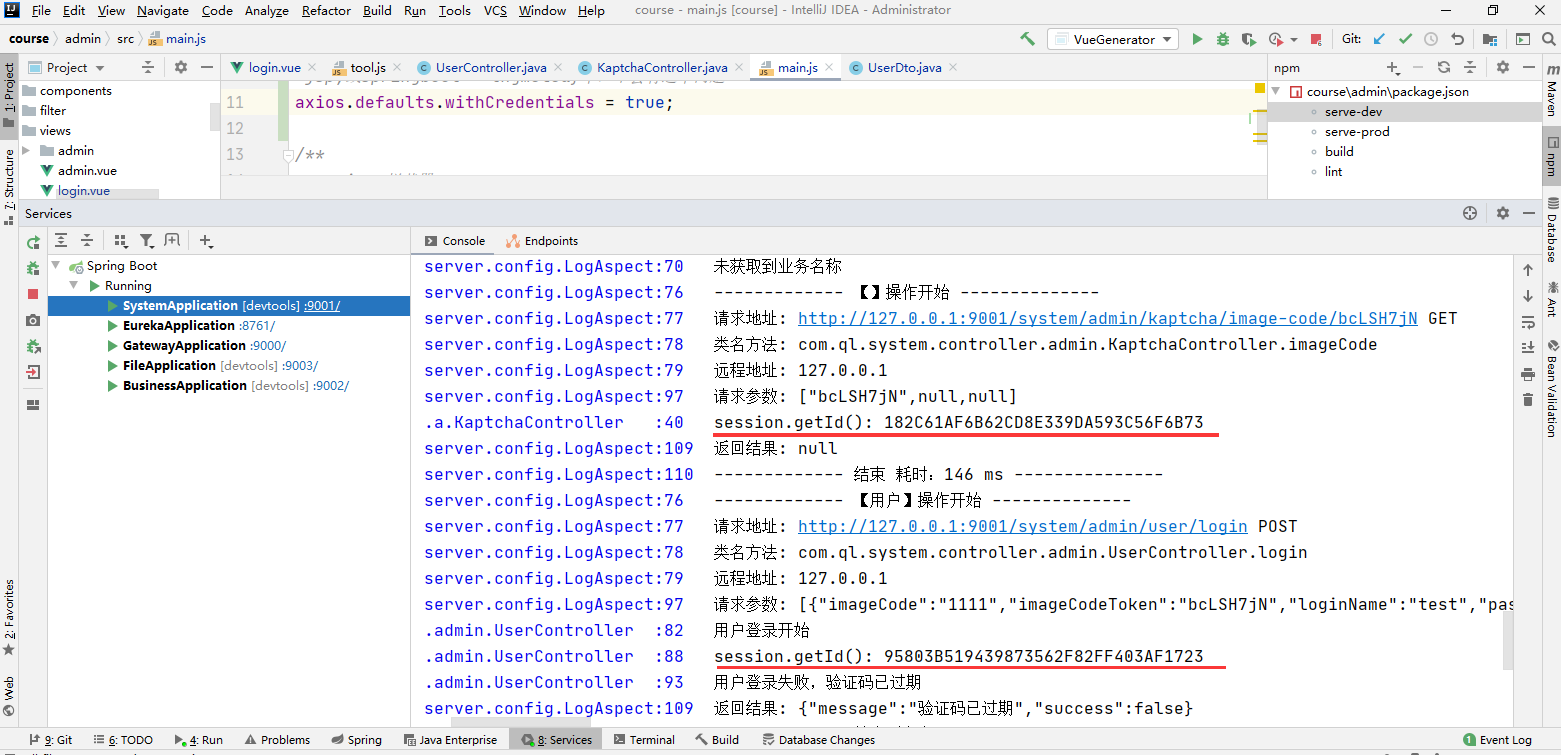Jump up the stack trace with the up arrow

(1527, 270)
